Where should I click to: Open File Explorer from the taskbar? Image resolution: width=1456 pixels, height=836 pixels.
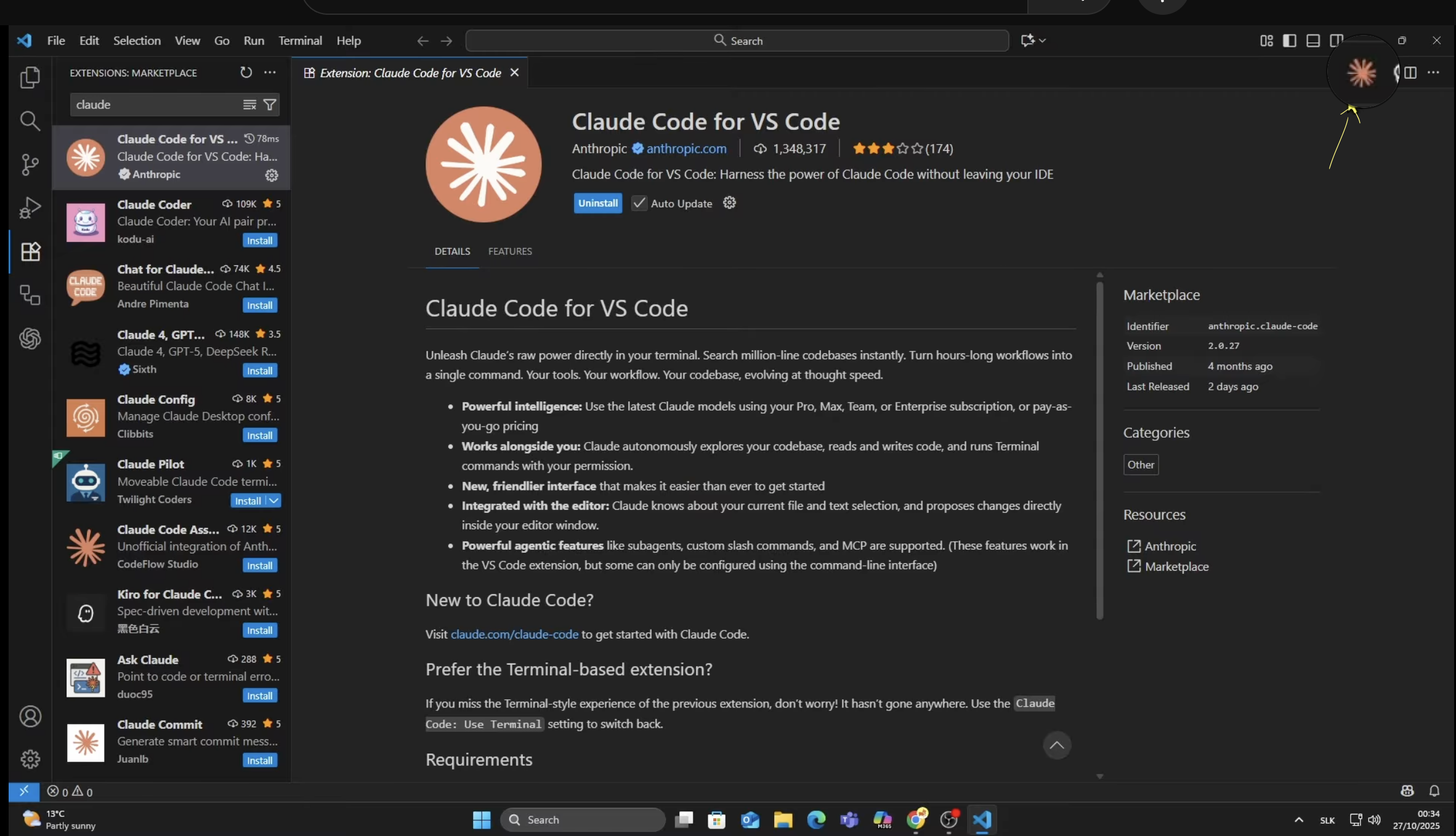tap(783, 819)
